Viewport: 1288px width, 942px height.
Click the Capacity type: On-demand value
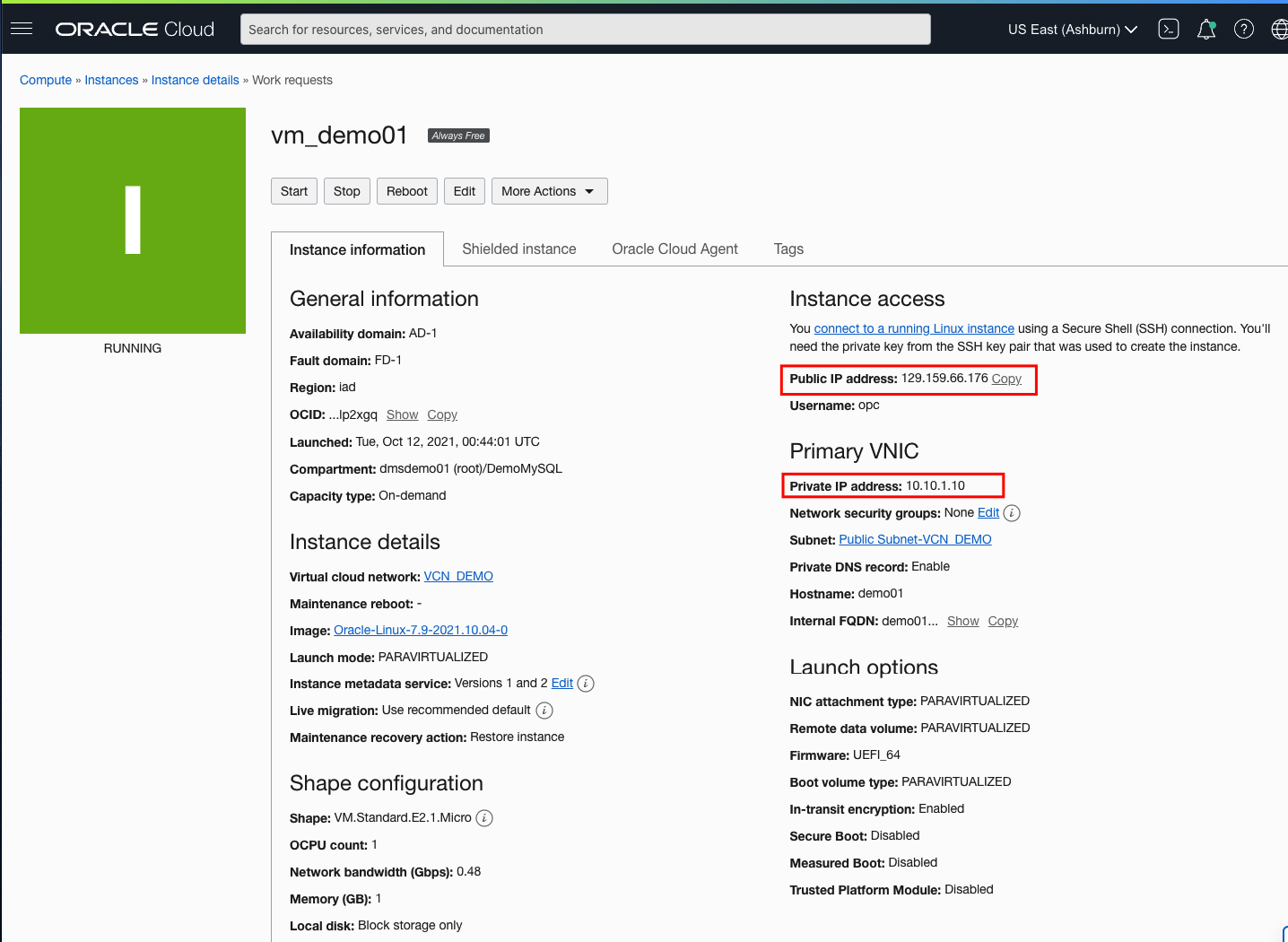point(413,495)
